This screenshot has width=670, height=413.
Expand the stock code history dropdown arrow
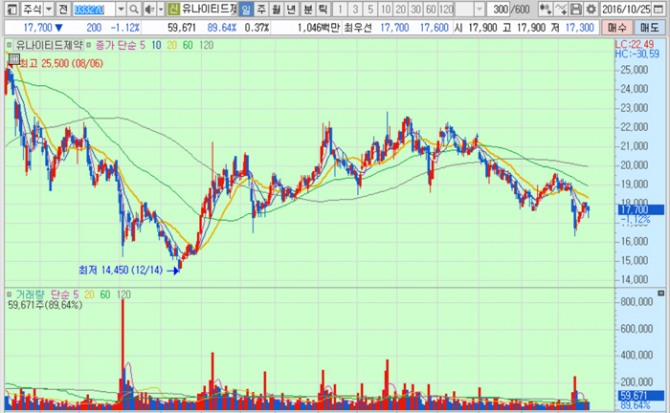[121, 9]
